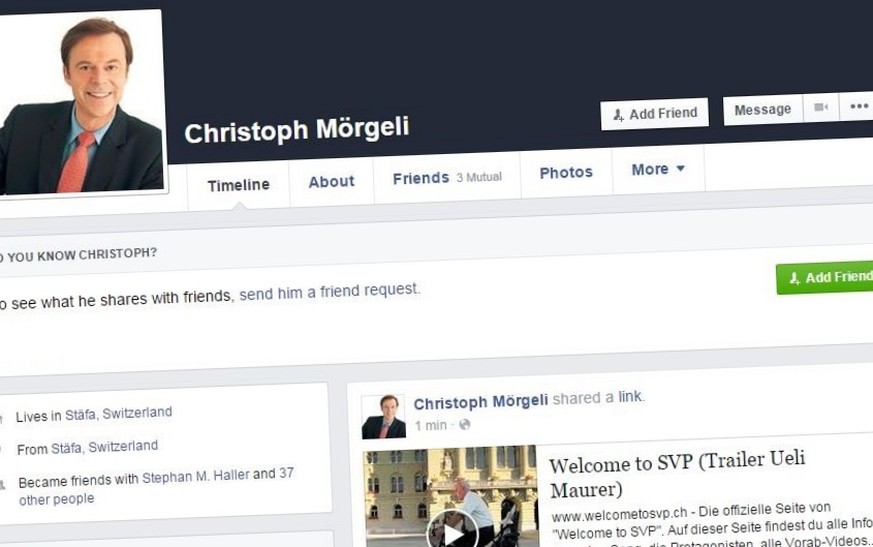This screenshot has width=873, height=547.
Task: Click the video call camera icon
Action: tap(821, 107)
